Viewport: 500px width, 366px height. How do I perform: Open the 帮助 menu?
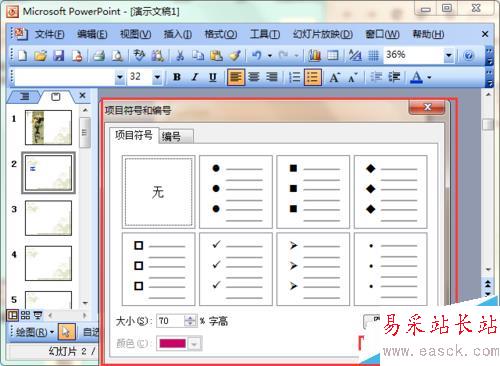pyautogui.click(x=428, y=34)
